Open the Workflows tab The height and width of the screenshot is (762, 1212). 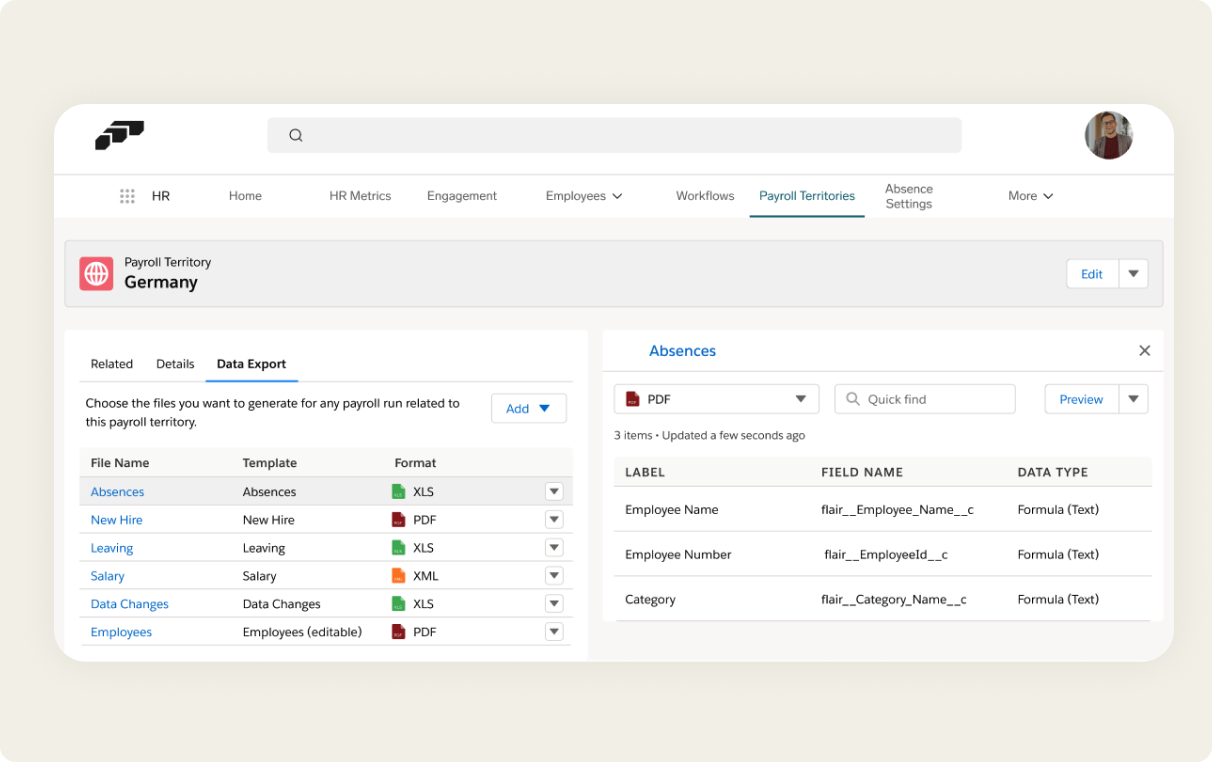(x=705, y=196)
